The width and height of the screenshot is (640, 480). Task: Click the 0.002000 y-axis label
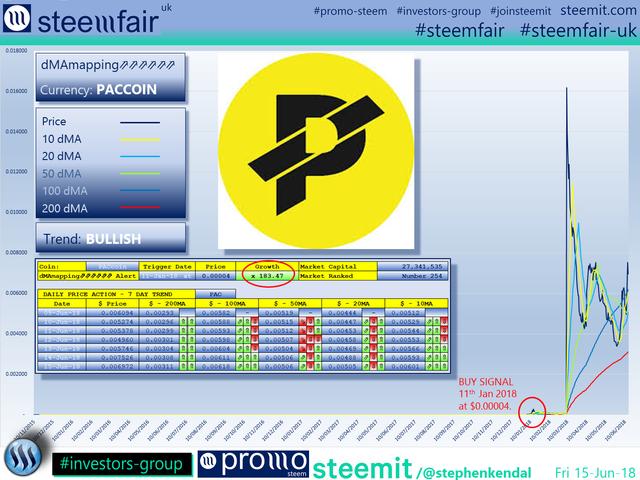[x=16, y=374]
